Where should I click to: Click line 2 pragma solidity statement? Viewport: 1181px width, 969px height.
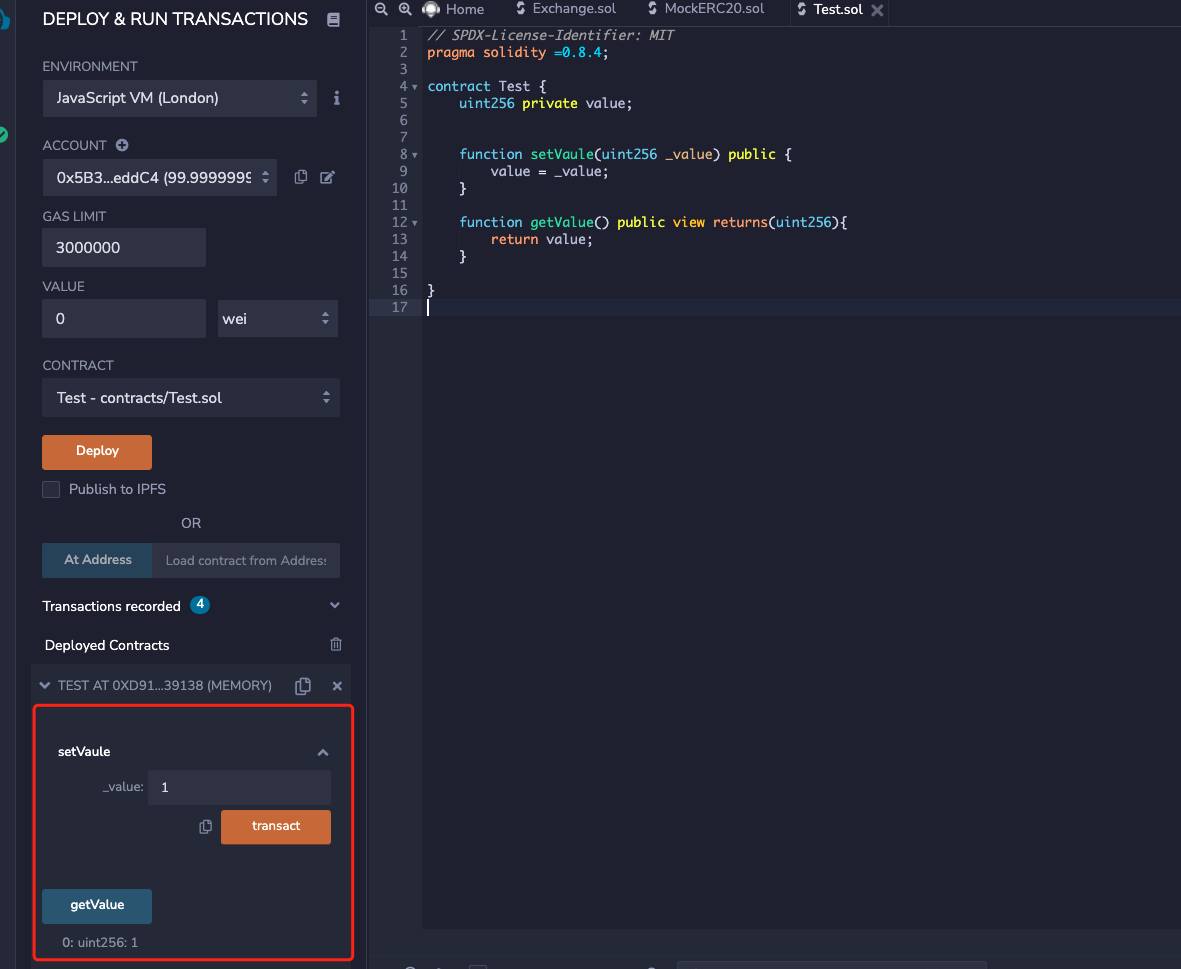coord(517,53)
